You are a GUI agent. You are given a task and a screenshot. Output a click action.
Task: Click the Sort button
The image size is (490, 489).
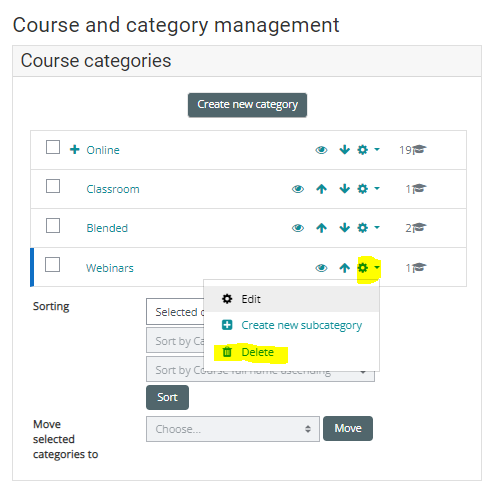pyautogui.click(x=167, y=397)
